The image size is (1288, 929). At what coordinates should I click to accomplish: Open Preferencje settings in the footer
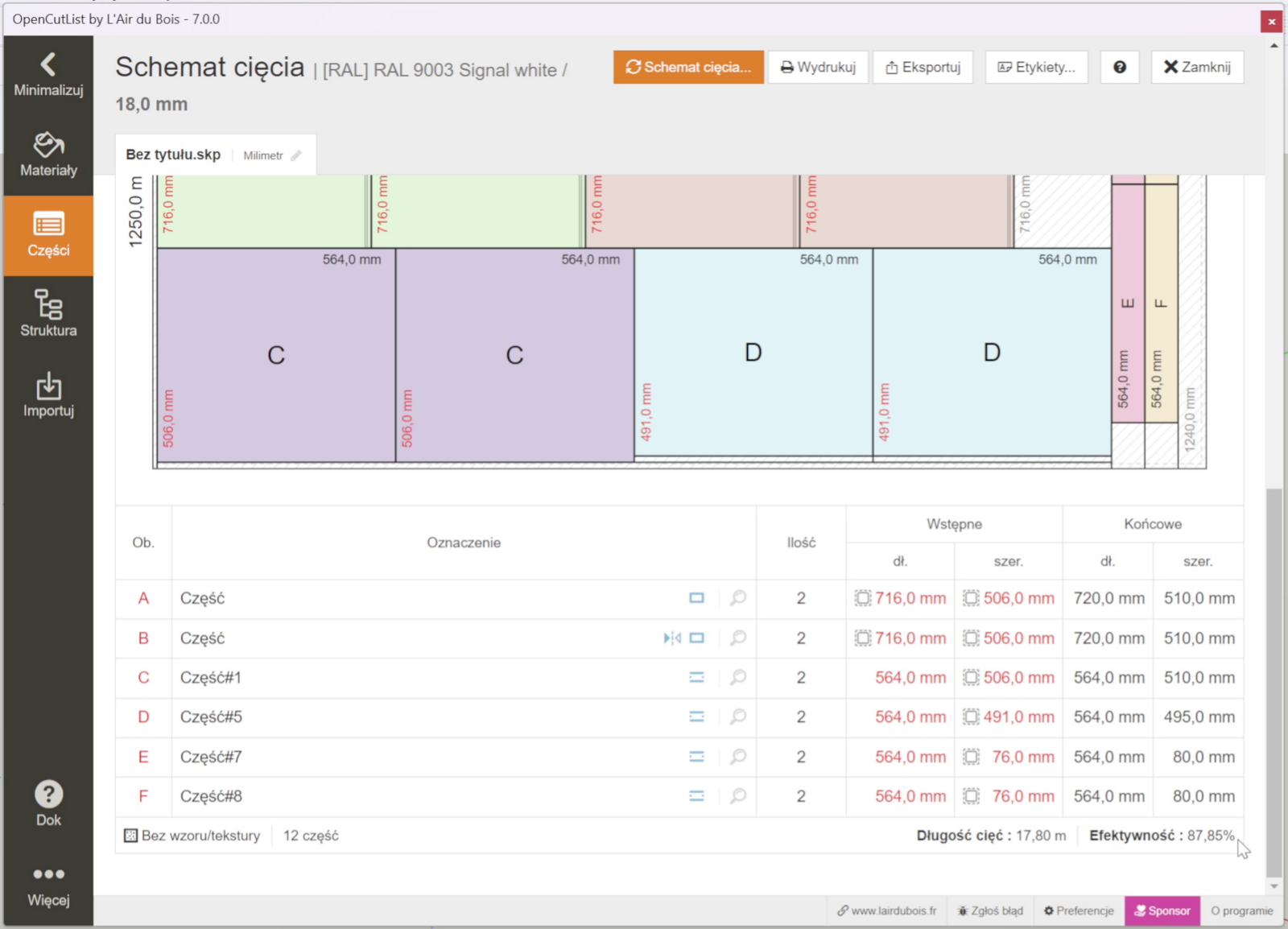1079,910
